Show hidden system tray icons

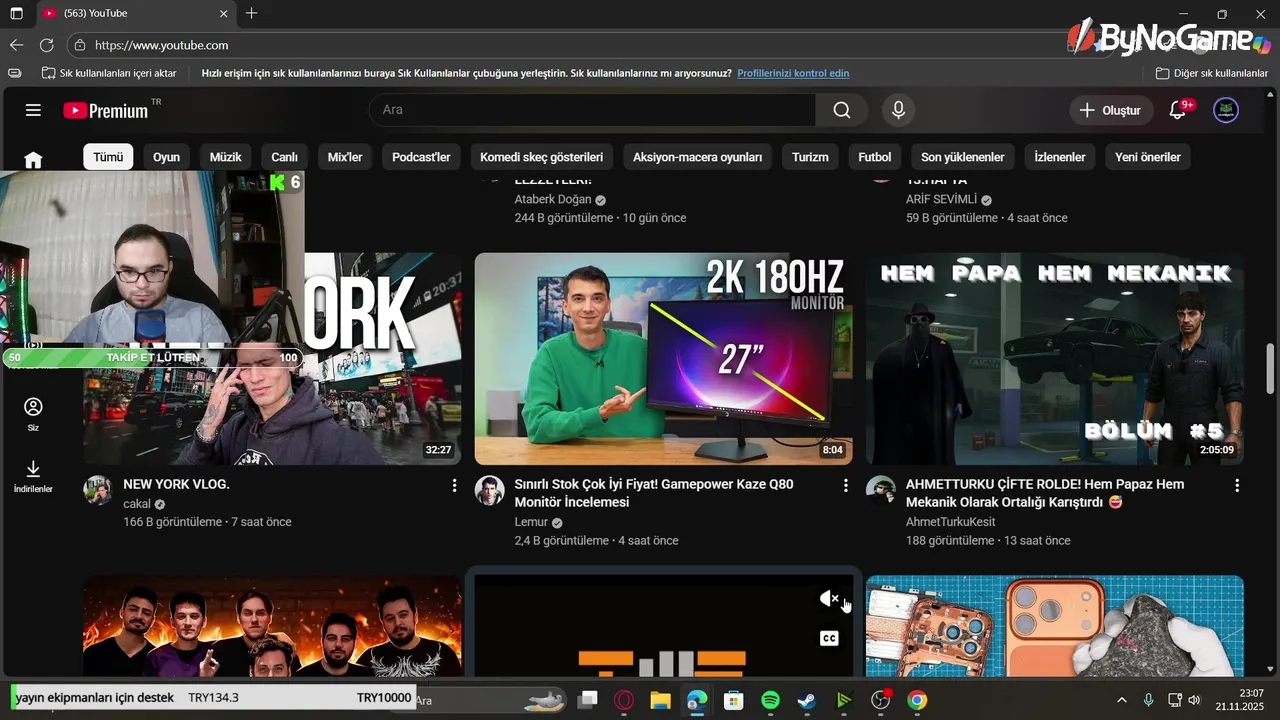click(x=1121, y=700)
